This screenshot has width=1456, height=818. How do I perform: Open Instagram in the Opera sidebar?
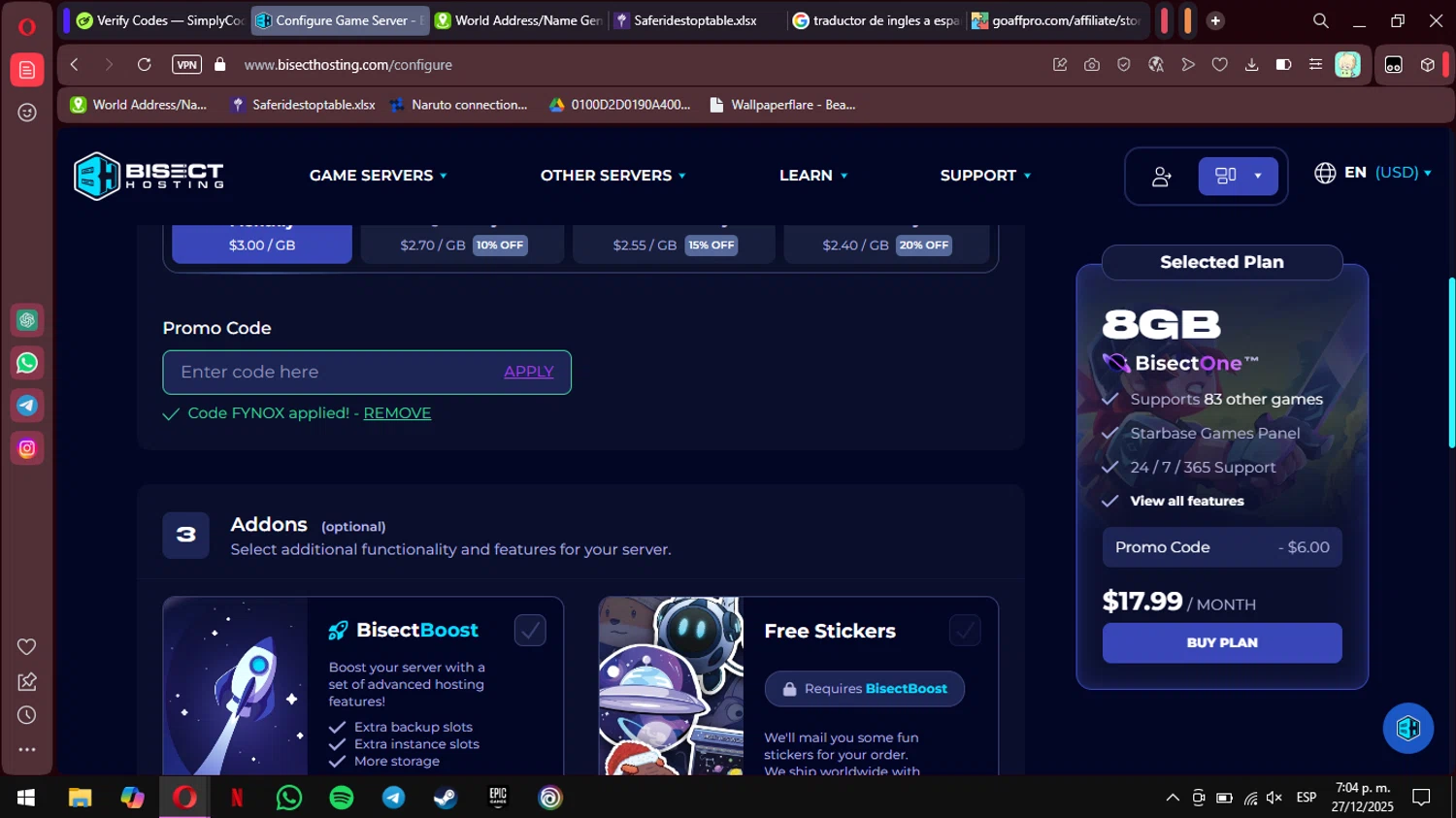pyautogui.click(x=27, y=448)
